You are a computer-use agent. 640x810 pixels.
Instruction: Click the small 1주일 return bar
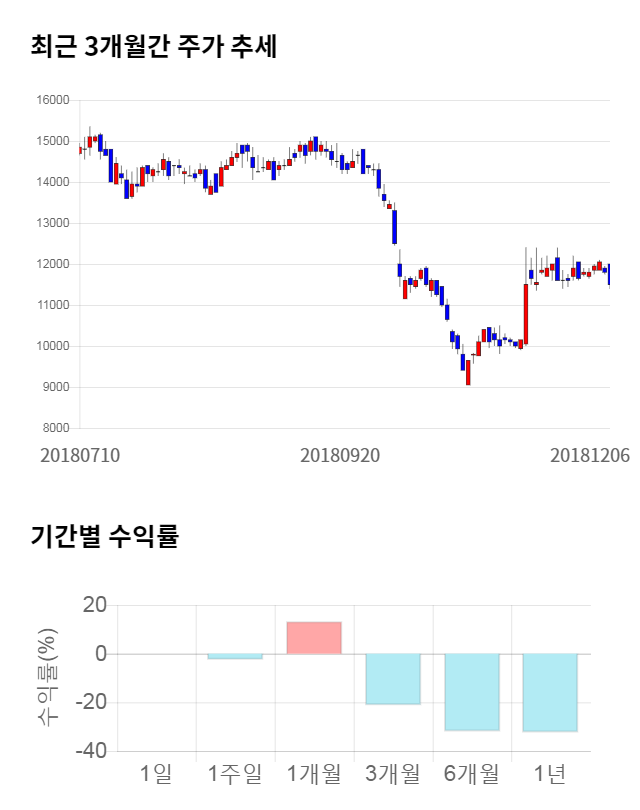(x=235, y=657)
